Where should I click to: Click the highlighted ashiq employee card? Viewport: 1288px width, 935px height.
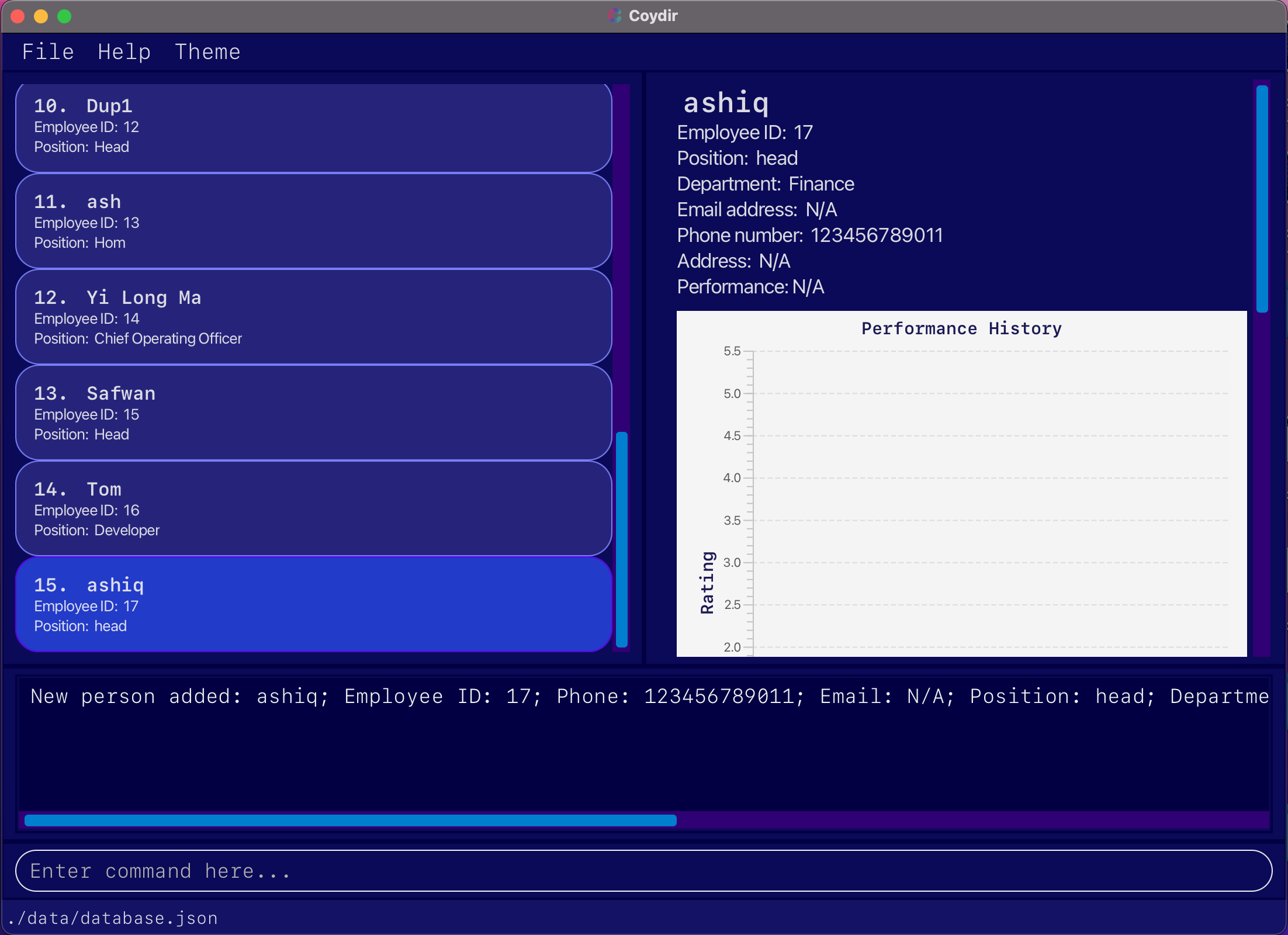click(x=313, y=605)
